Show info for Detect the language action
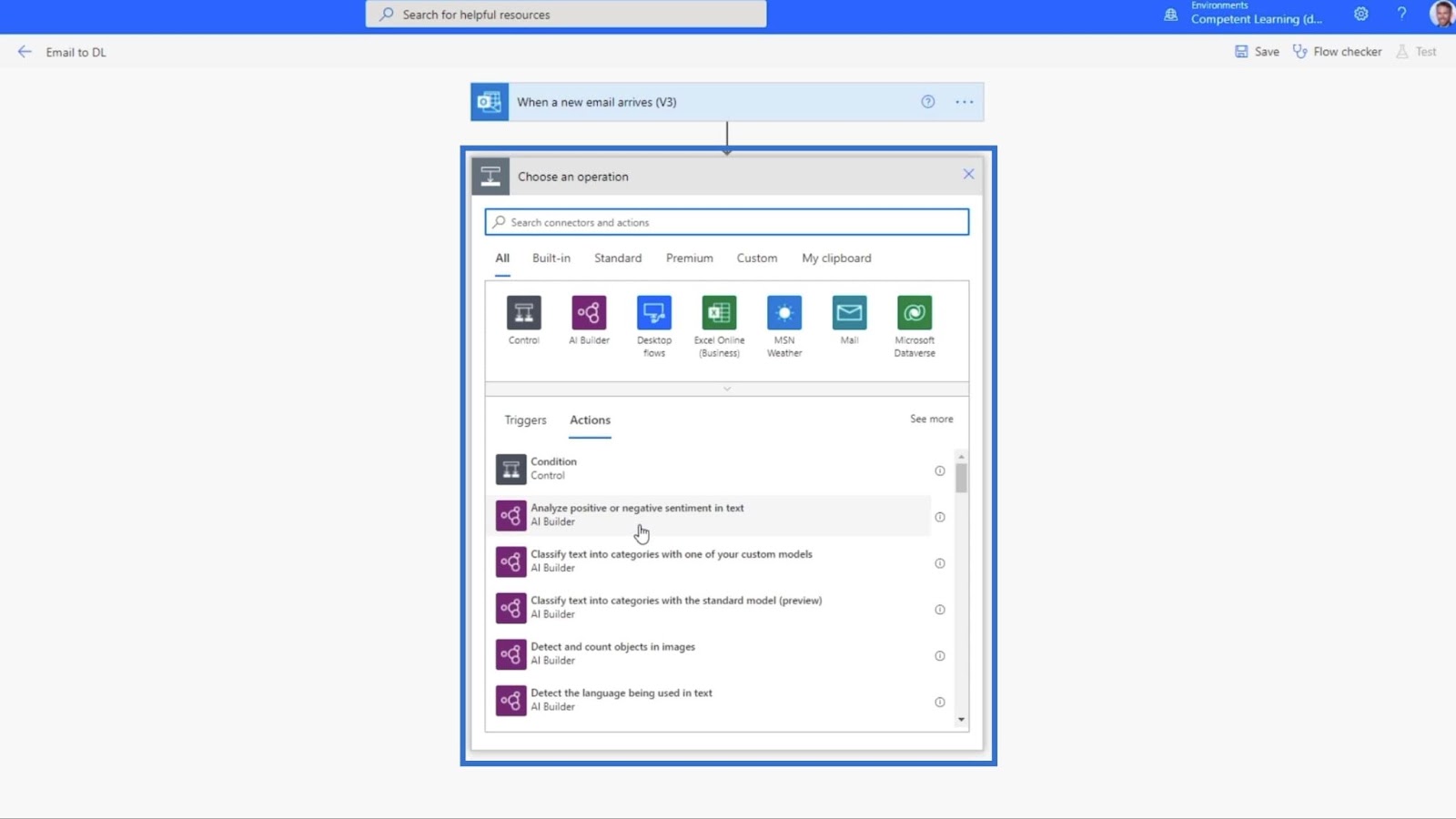Screen dimensions: 1456x819 (940, 702)
